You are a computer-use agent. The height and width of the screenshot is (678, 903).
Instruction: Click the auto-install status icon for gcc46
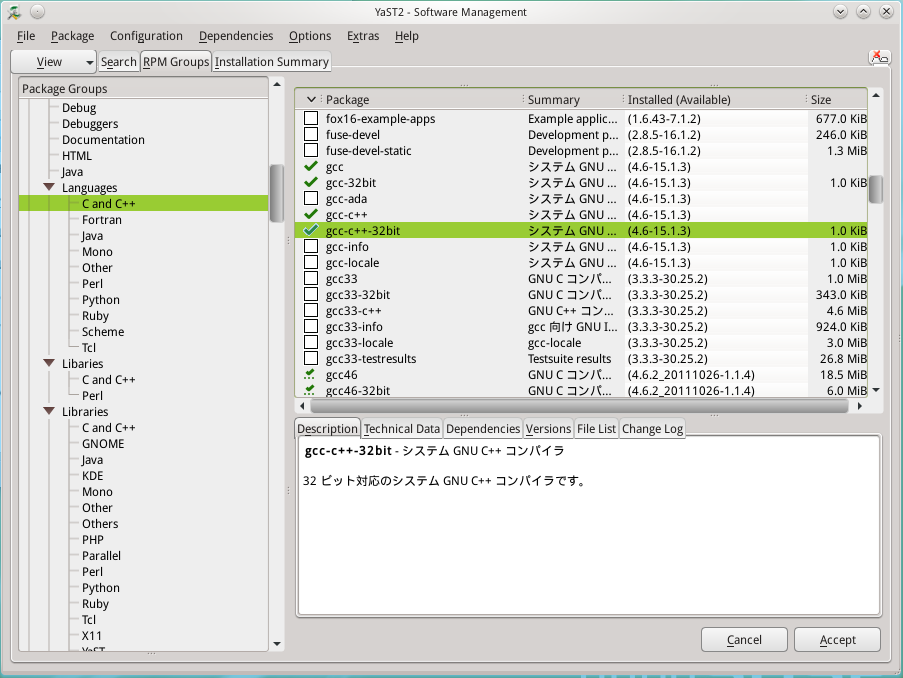click(x=310, y=374)
